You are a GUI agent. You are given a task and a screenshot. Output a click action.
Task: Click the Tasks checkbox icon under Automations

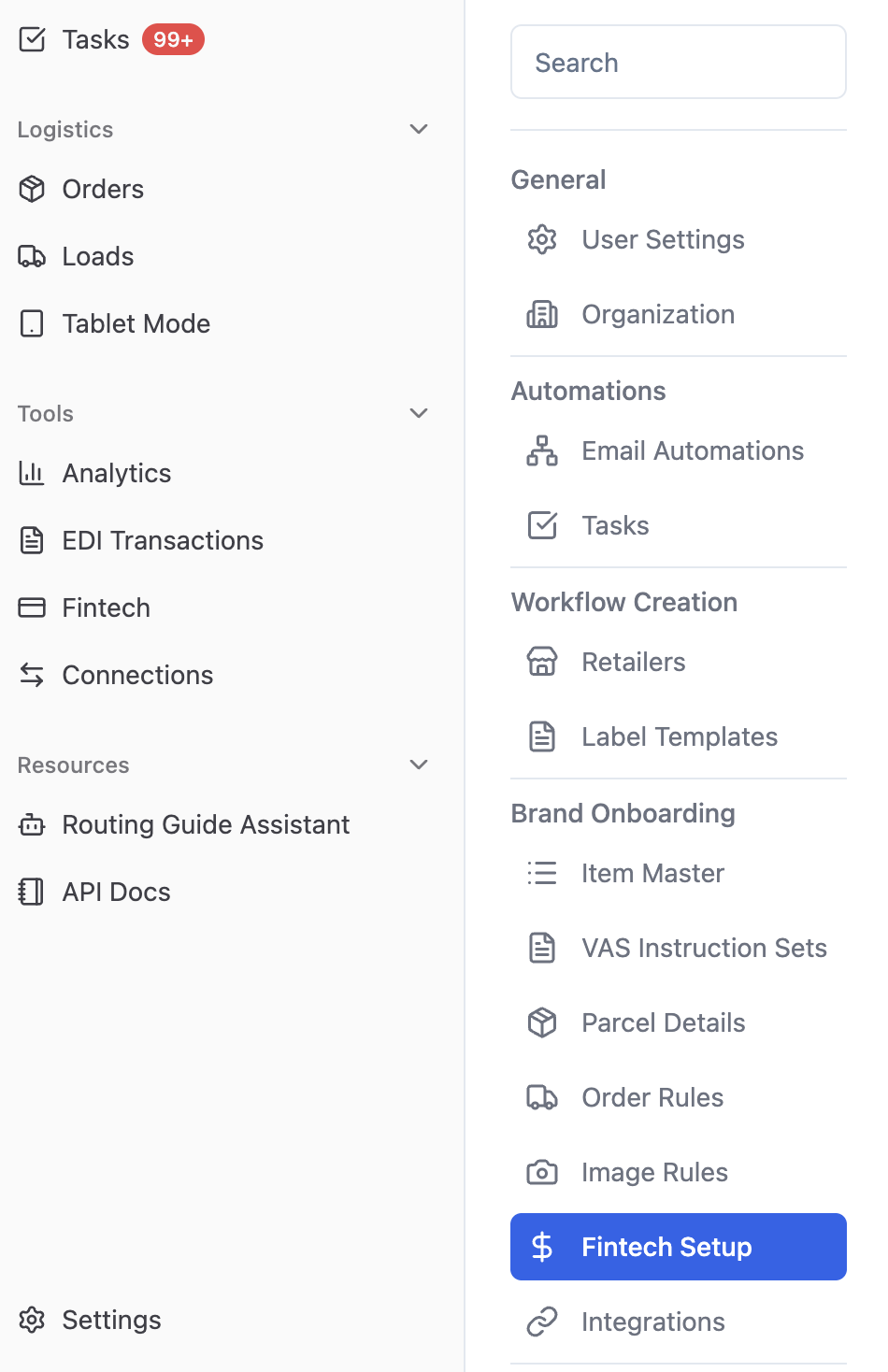542,525
